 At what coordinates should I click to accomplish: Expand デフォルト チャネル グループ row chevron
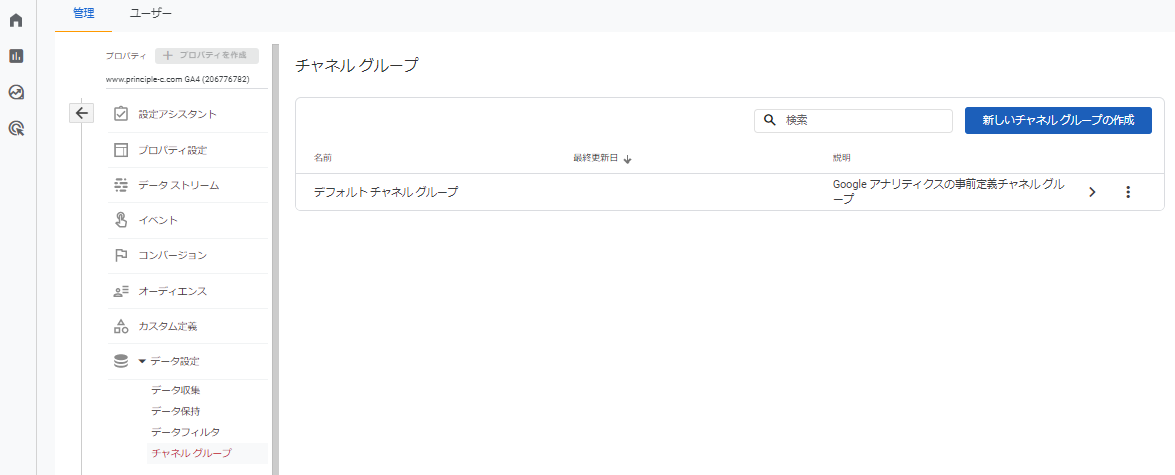[x=1092, y=192]
